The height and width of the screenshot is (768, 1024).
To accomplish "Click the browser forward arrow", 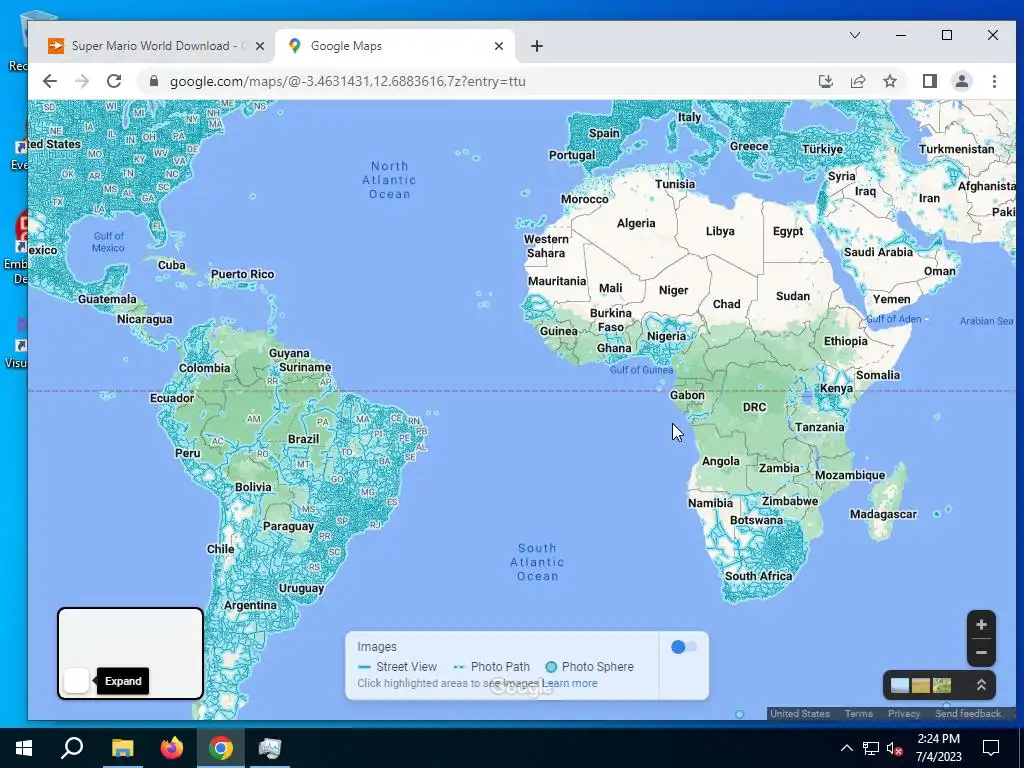I will [82, 81].
